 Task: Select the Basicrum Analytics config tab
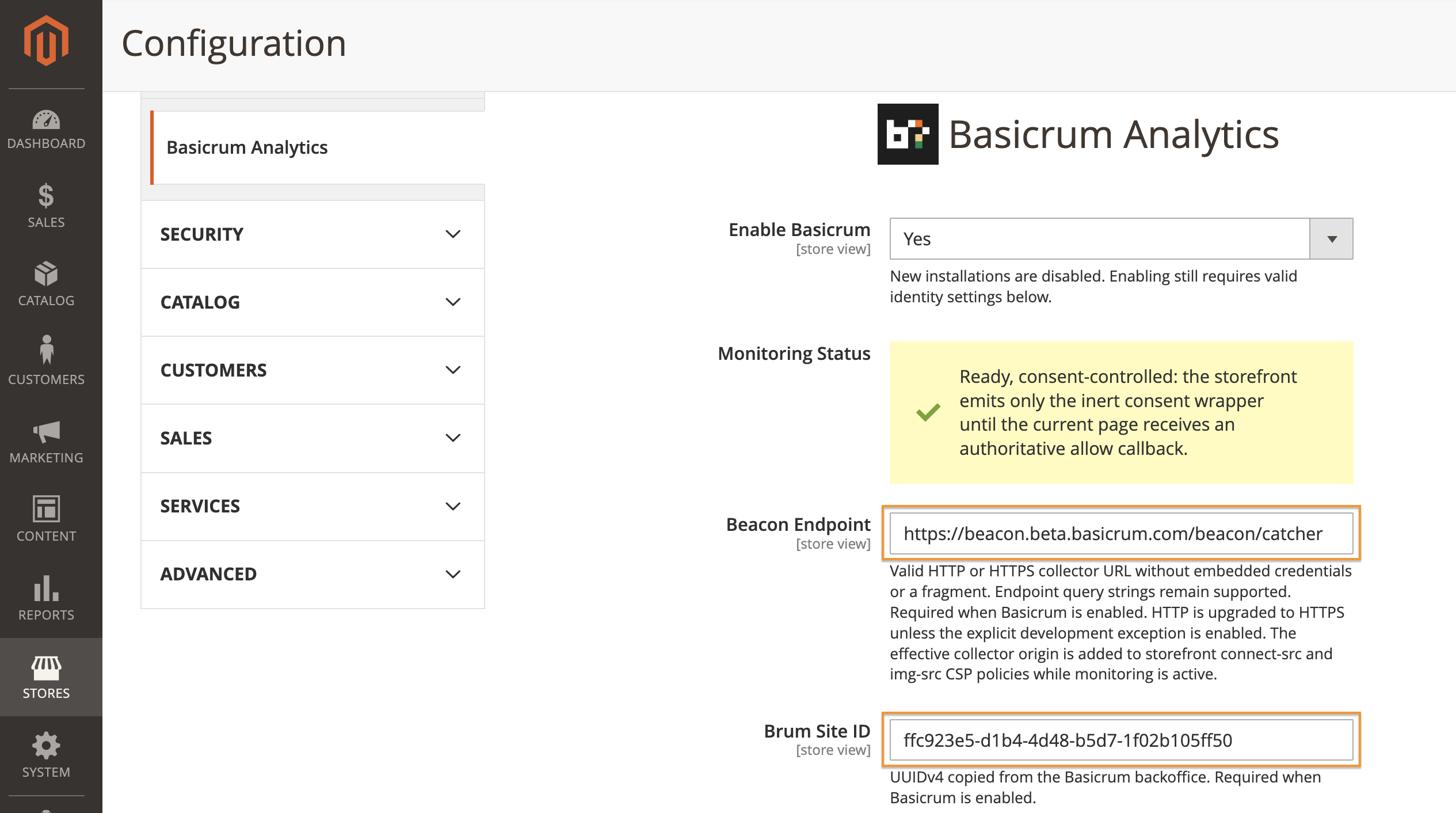coord(317,147)
